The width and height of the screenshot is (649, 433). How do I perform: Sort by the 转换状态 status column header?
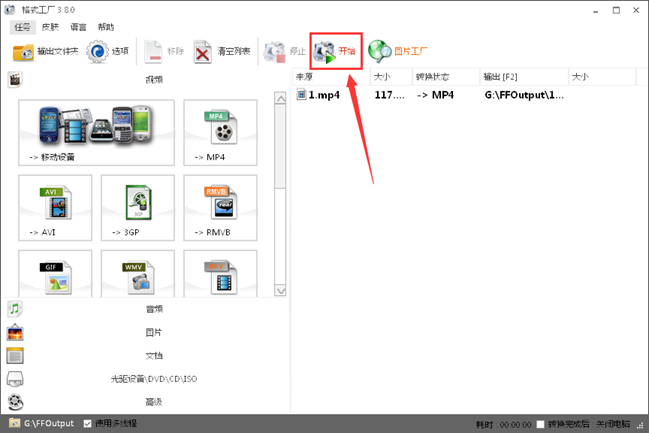click(446, 77)
